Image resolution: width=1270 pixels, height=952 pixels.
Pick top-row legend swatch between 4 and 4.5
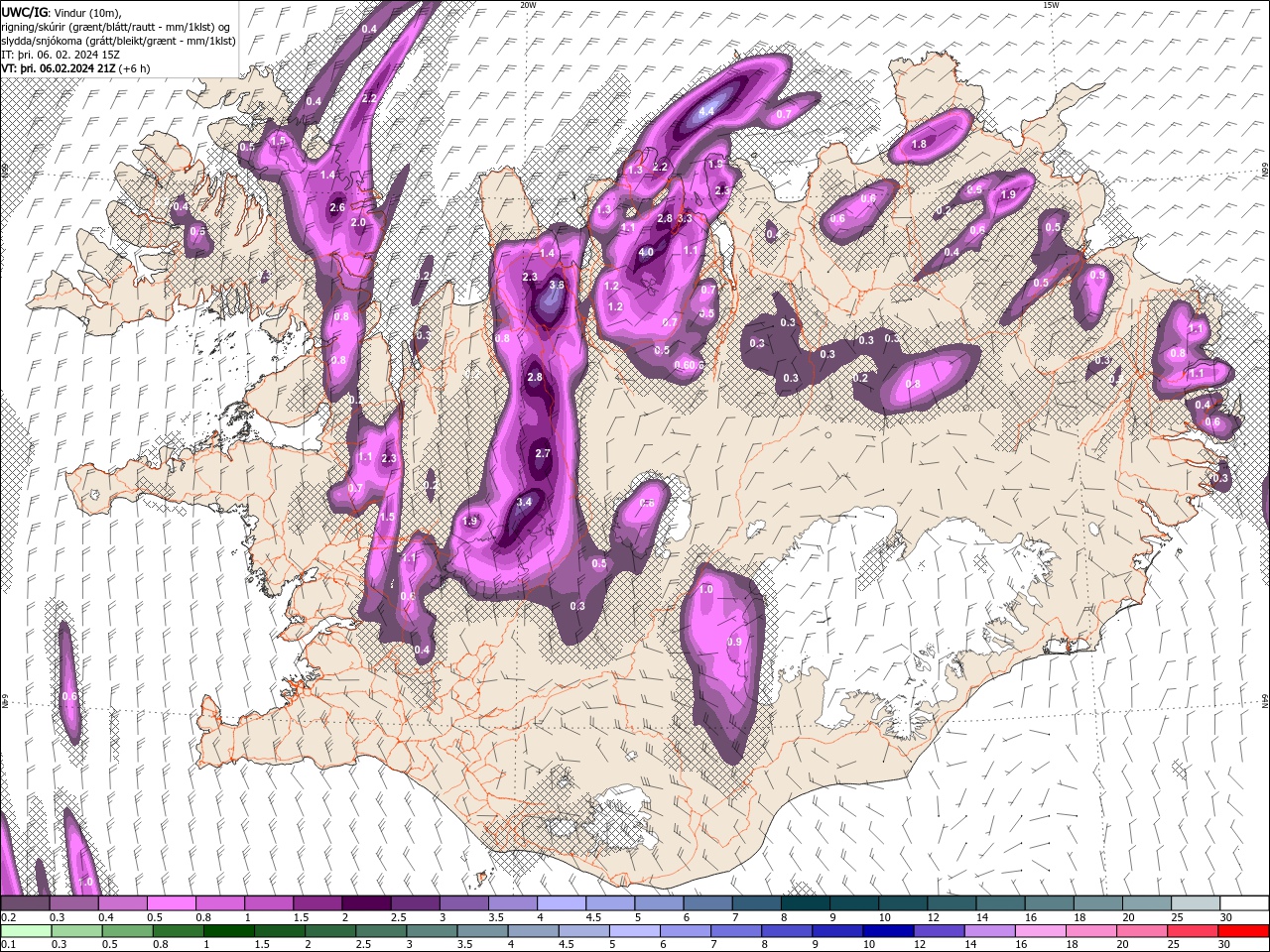(561, 903)
